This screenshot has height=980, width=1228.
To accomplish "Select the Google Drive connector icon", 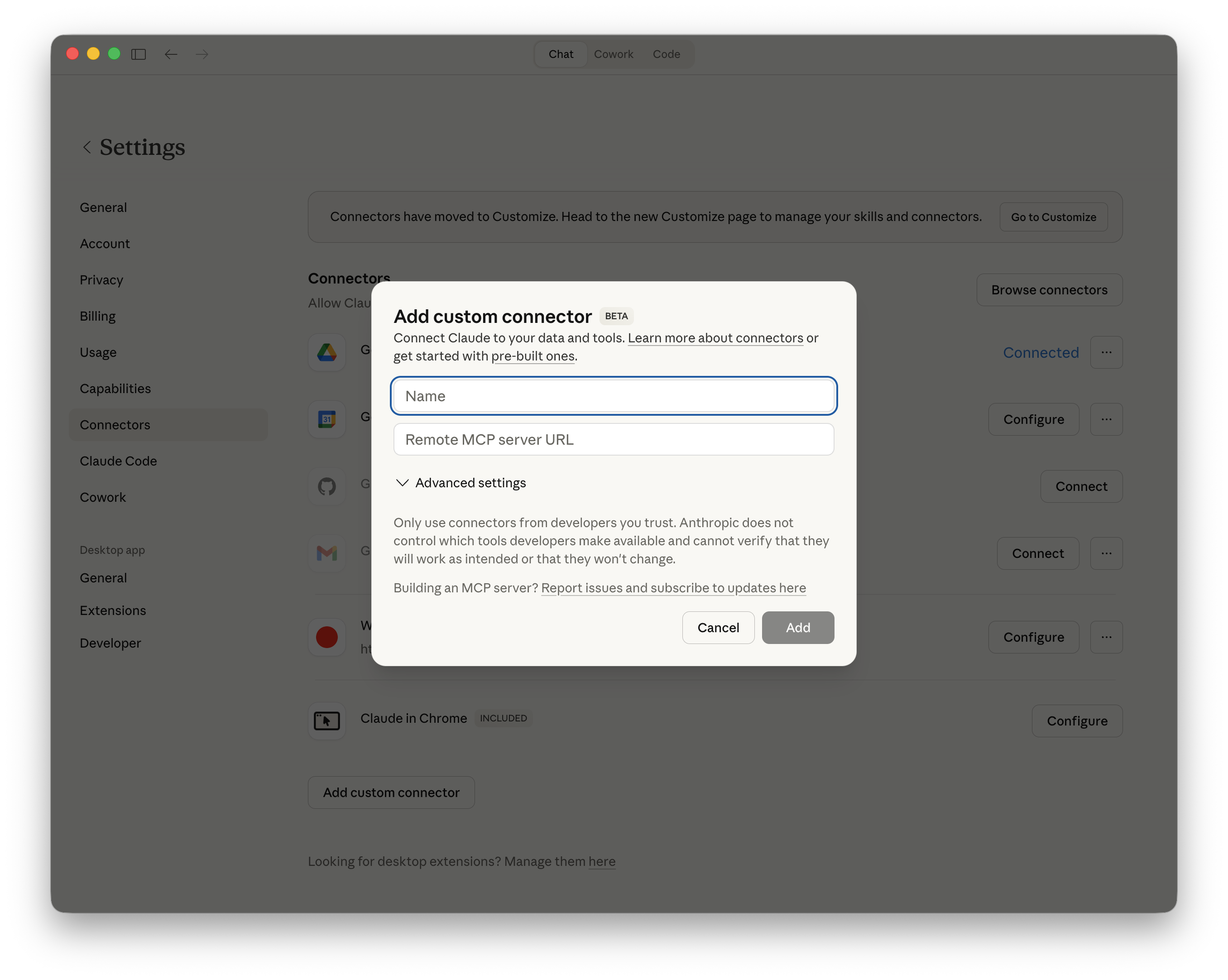I will tap(326, 352).
